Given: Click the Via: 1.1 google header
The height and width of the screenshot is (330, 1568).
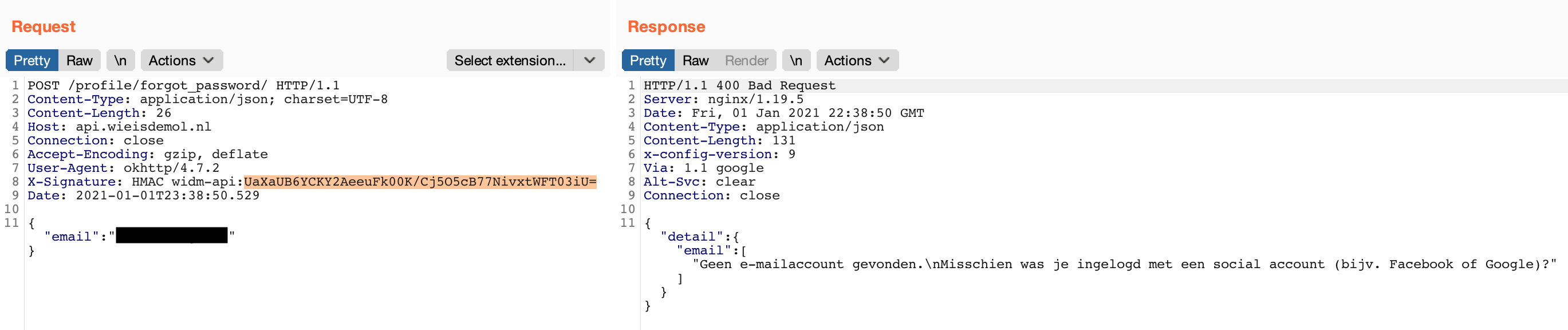Looking at the screenshot, I should coord(704,168).
